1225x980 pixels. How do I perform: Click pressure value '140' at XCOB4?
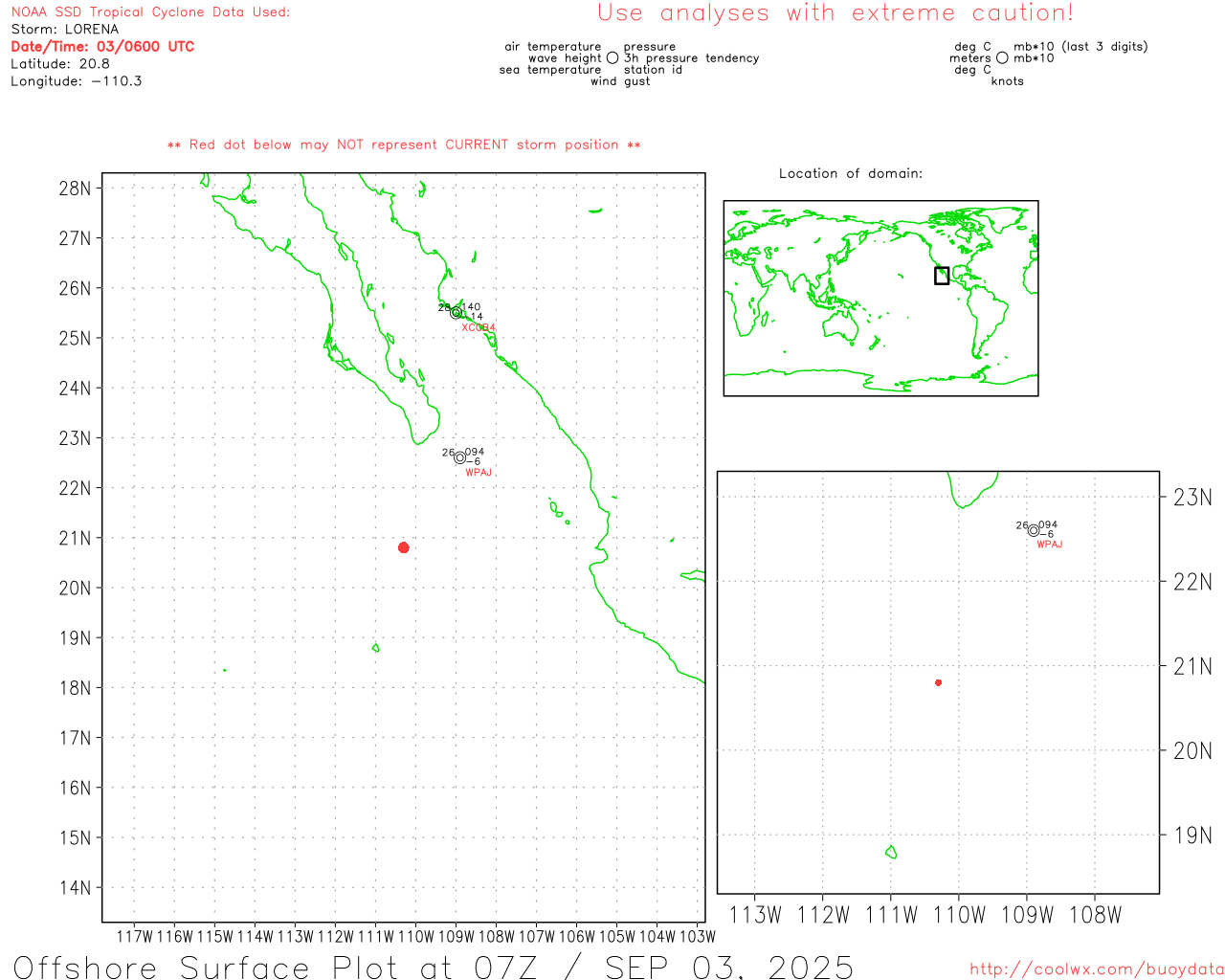[x=471, y=307]
